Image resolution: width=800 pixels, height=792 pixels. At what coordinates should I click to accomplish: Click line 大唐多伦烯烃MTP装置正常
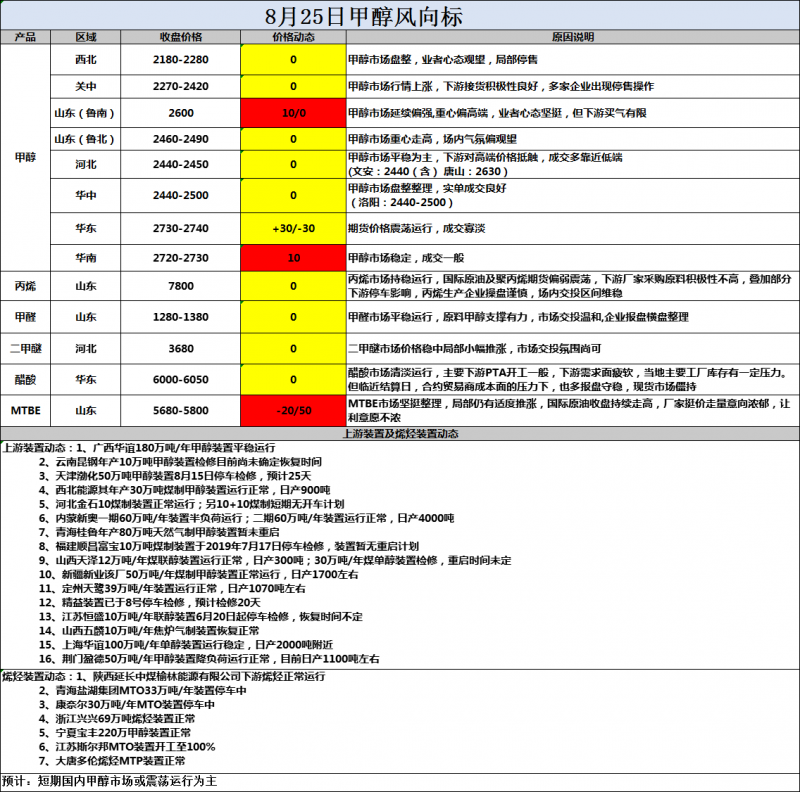[112, 760]
